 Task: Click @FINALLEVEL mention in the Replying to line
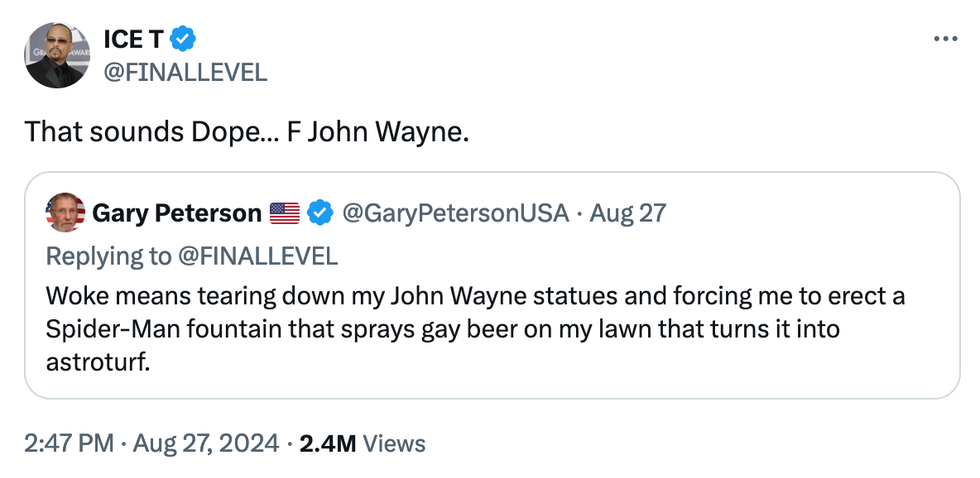tap(257, 256)
